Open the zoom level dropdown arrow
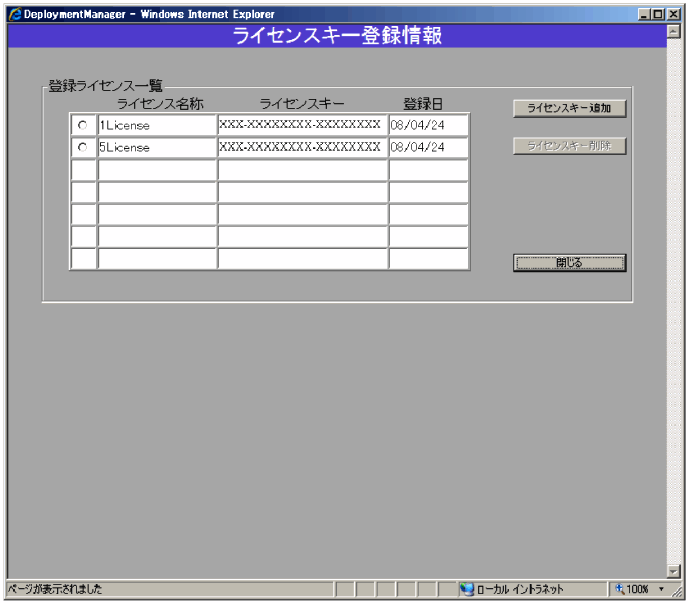The height and width of the screenshot is (603, 688). 661,589
